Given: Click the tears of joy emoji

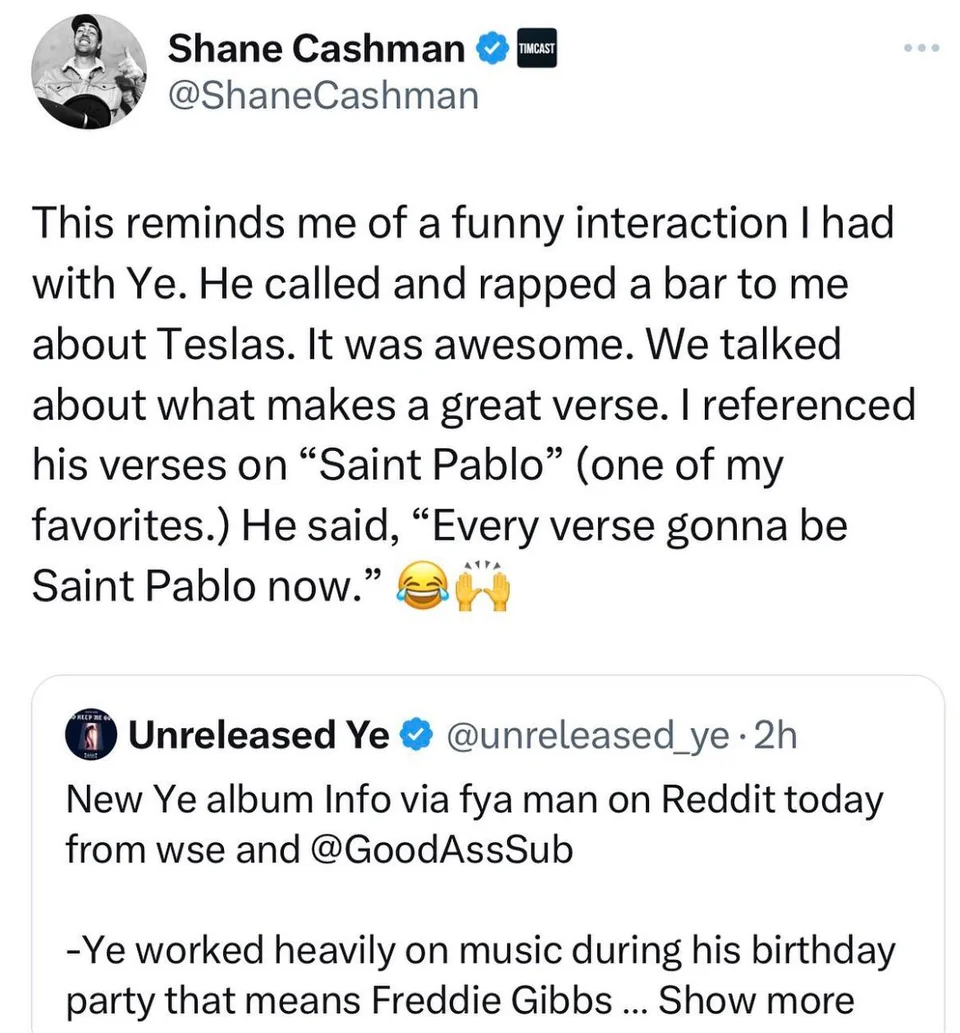Looking at the screenshot, I should pyautogui.click(x=421, y=586).
